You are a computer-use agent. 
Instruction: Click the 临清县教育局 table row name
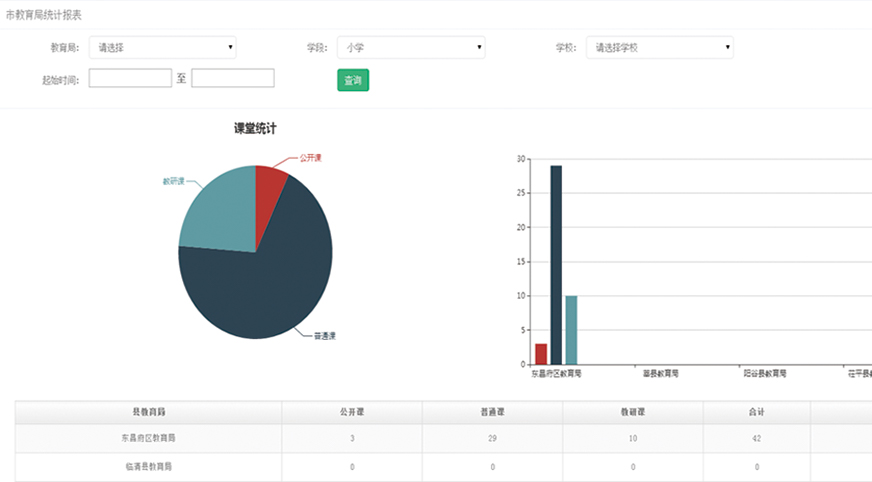(148, 466)
